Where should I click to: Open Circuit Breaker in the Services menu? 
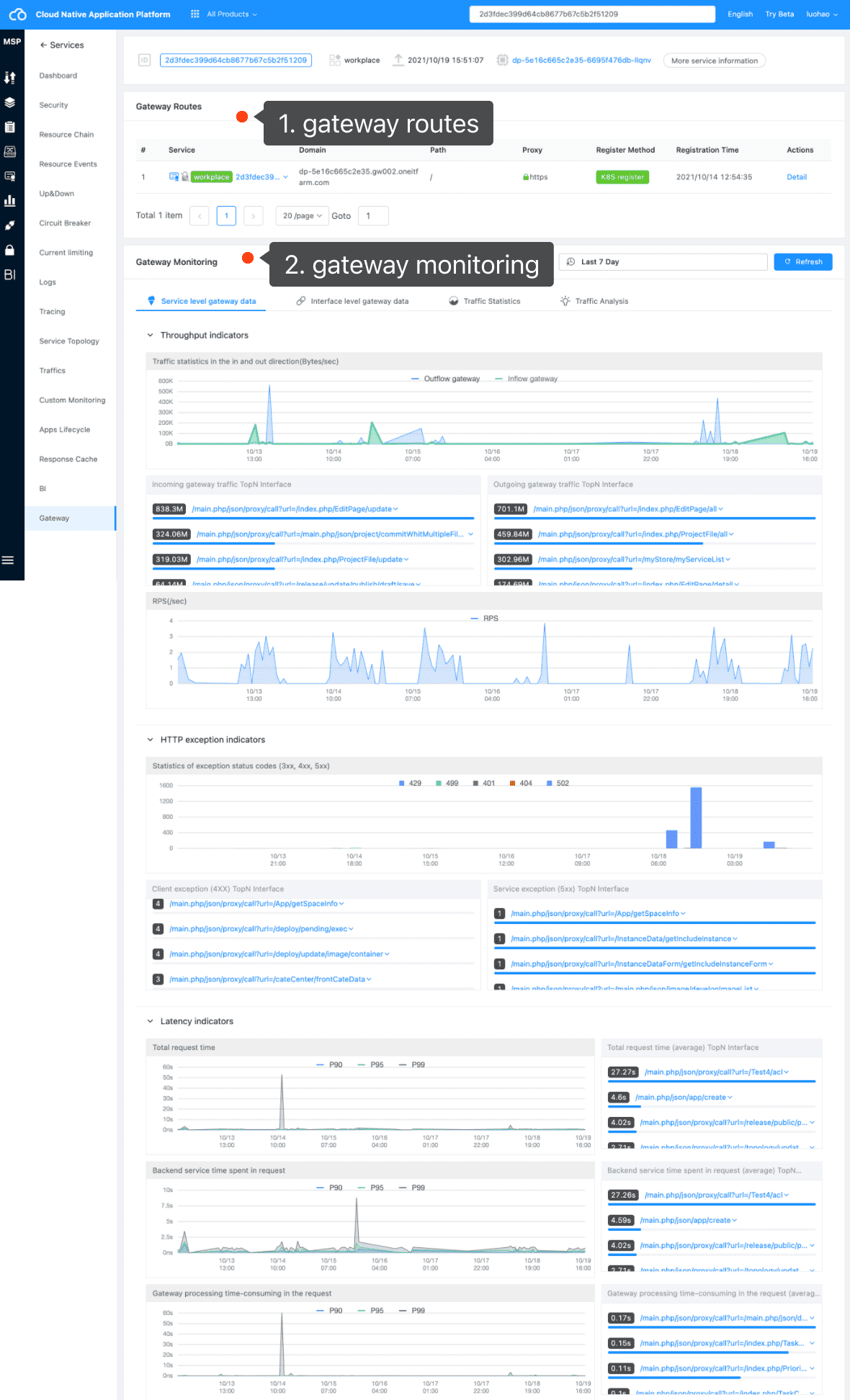tap(65, 223)
